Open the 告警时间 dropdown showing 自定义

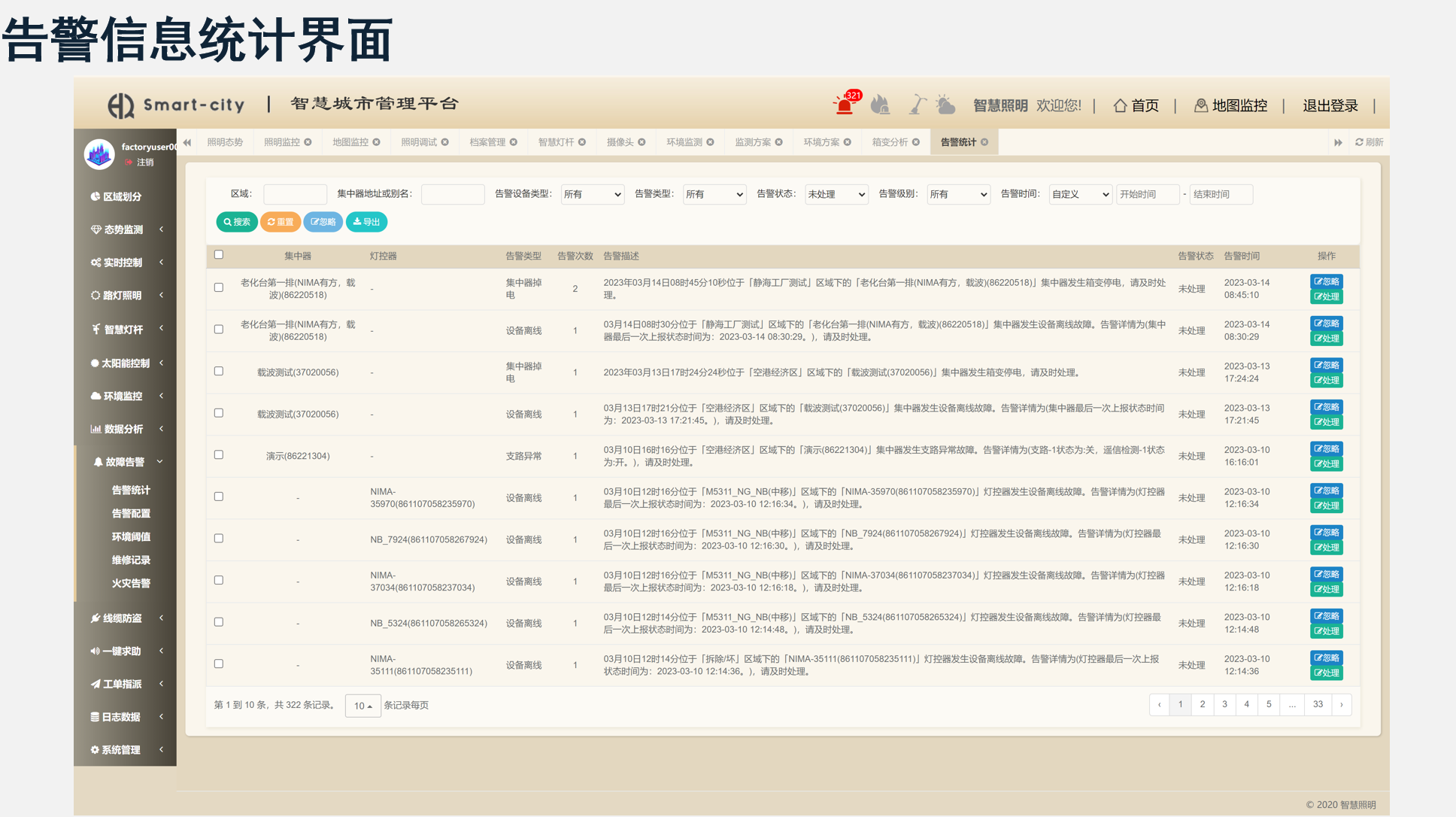pyautogui.click(x=1080, y=194)
